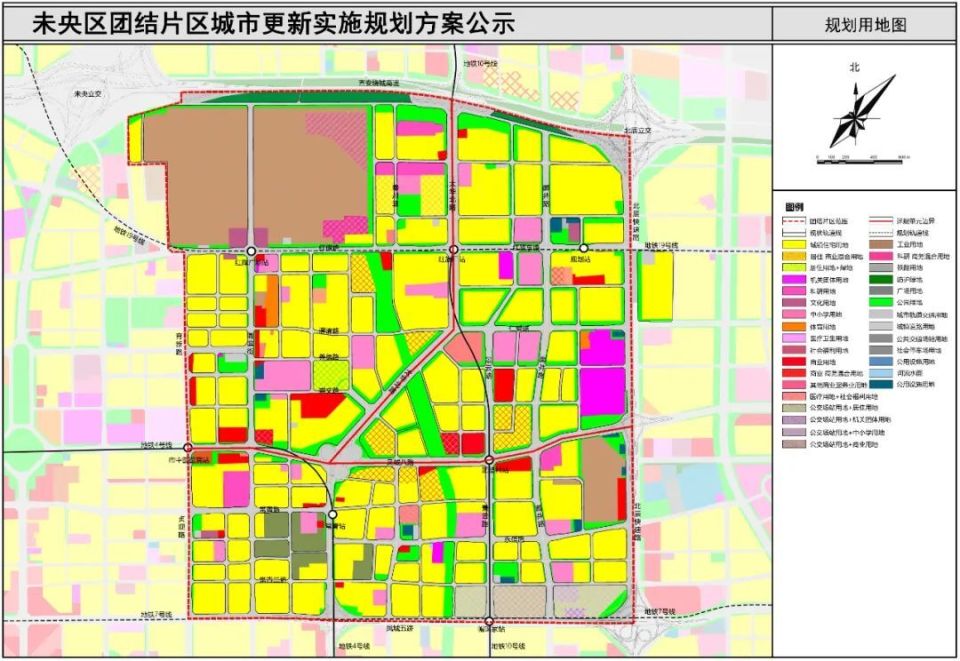The width and height of the screenshot is (960, 661).
Task: Click the 规划用地图 title box
Action: click(x=865, y=24)
